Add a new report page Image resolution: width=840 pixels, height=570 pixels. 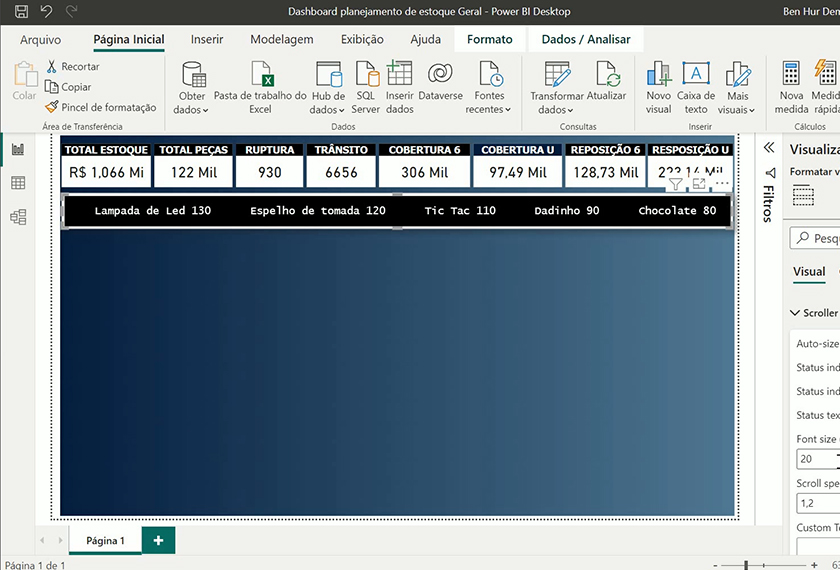[158, 540]
